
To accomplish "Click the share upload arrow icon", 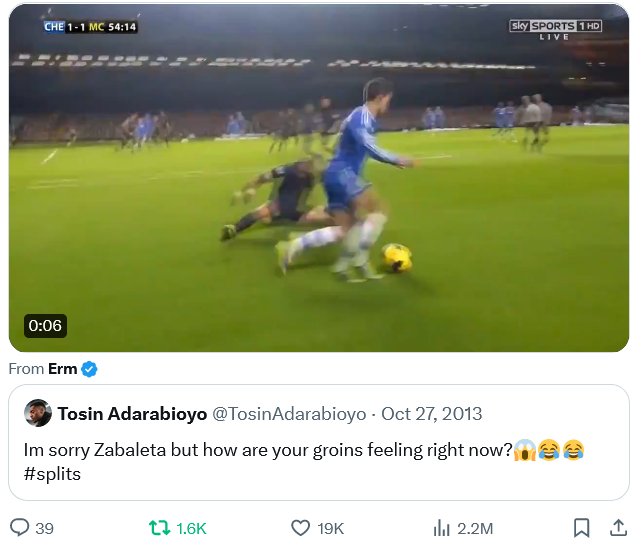I will tap(617, 528).
